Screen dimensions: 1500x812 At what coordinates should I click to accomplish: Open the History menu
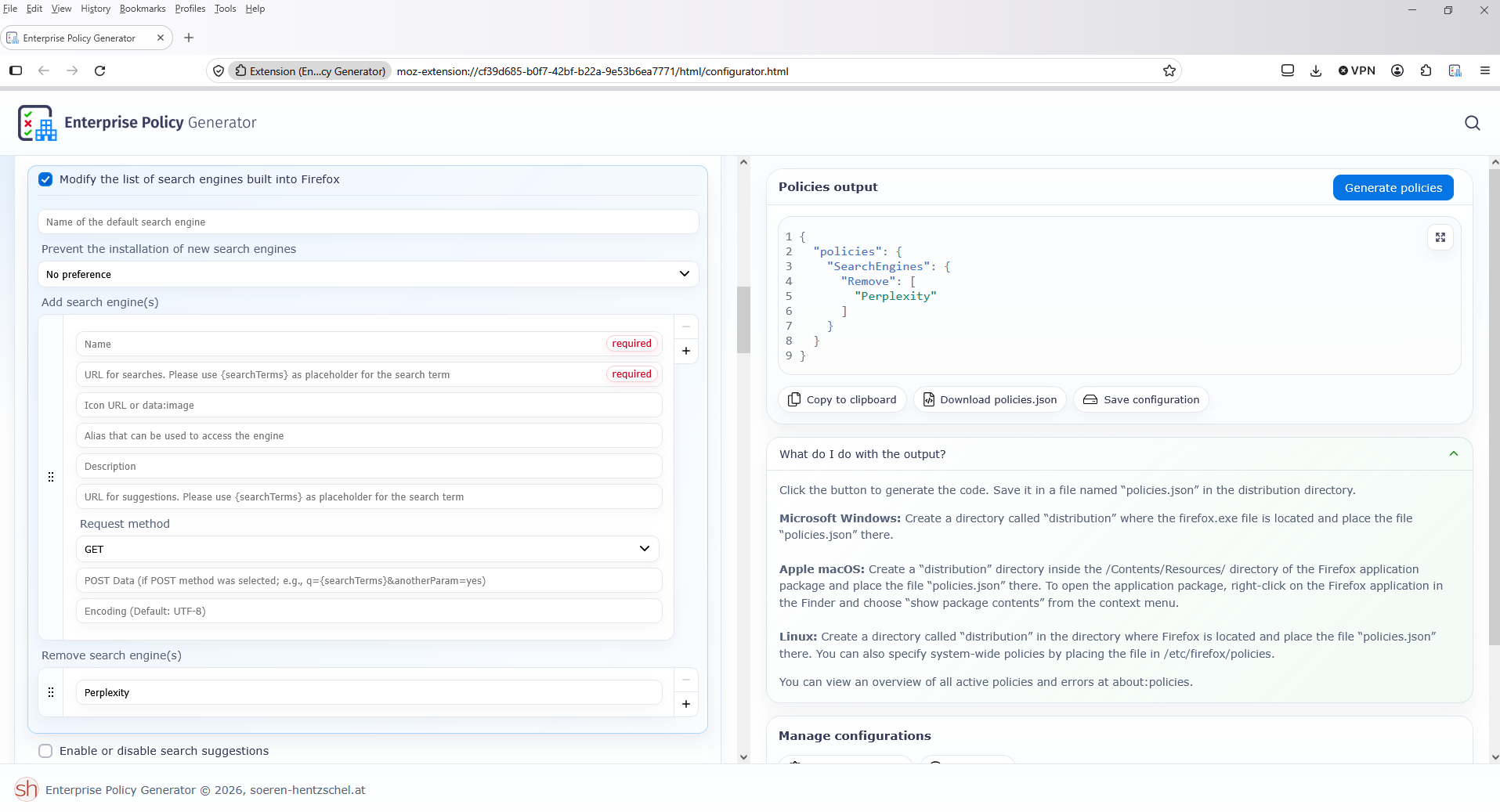point(96,9)
